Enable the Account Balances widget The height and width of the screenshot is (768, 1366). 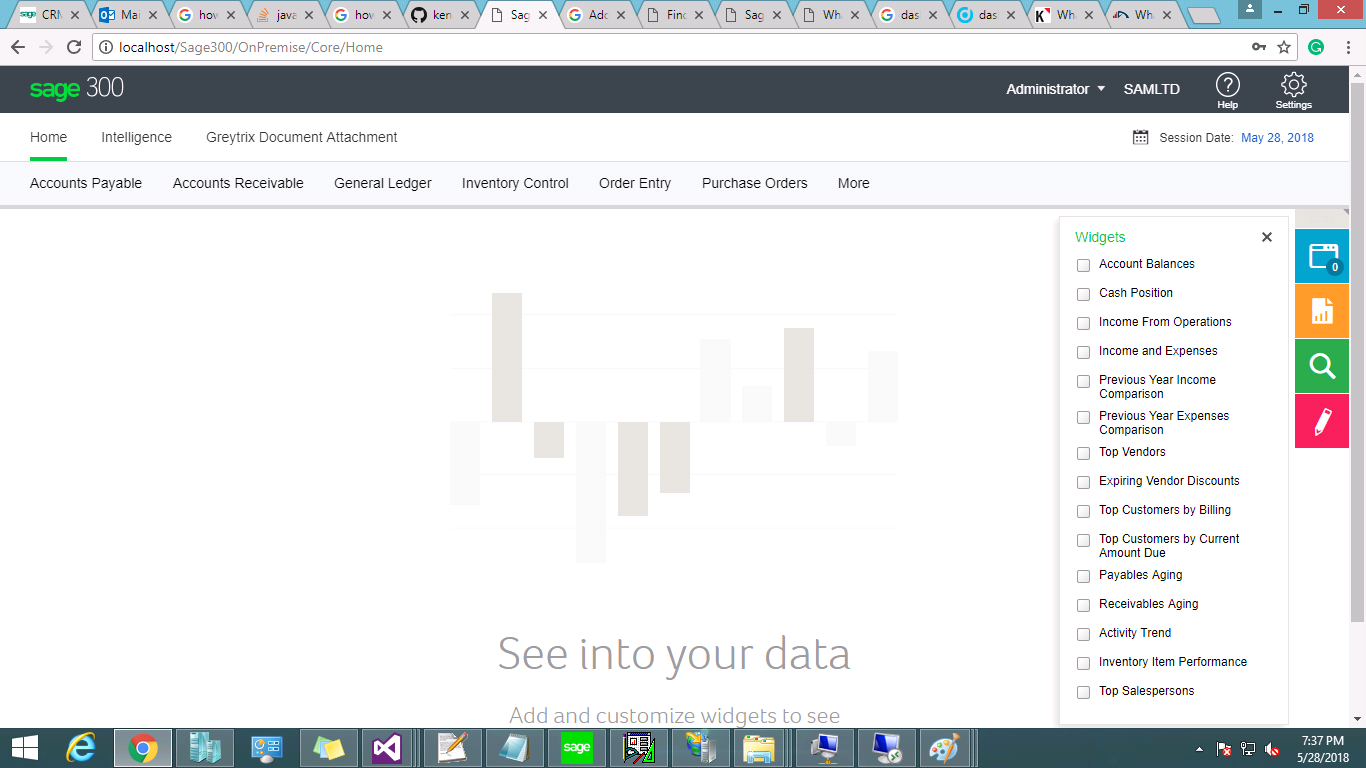pyautogui.click(x=1083, y=265)
